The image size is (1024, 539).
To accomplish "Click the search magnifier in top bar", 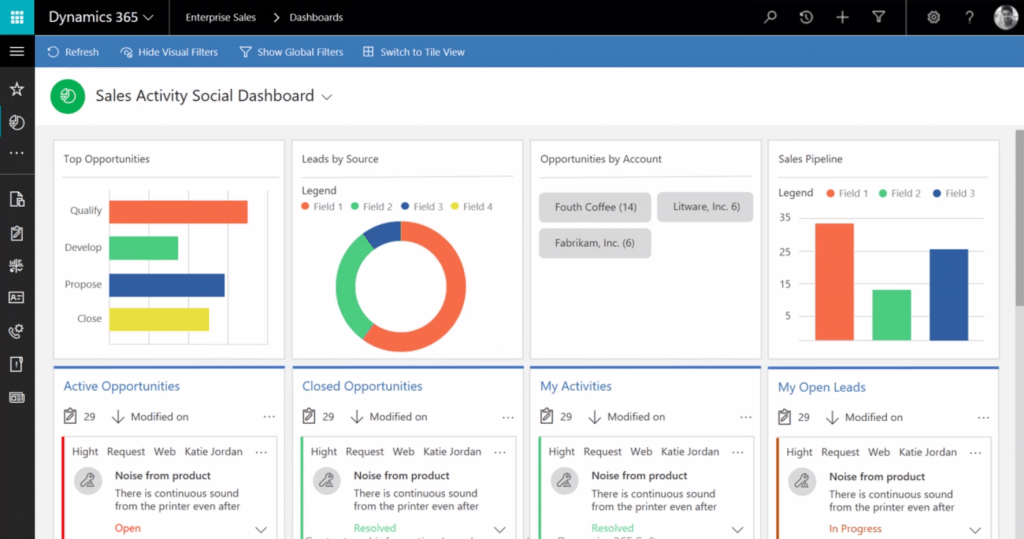I will (771, 17).
